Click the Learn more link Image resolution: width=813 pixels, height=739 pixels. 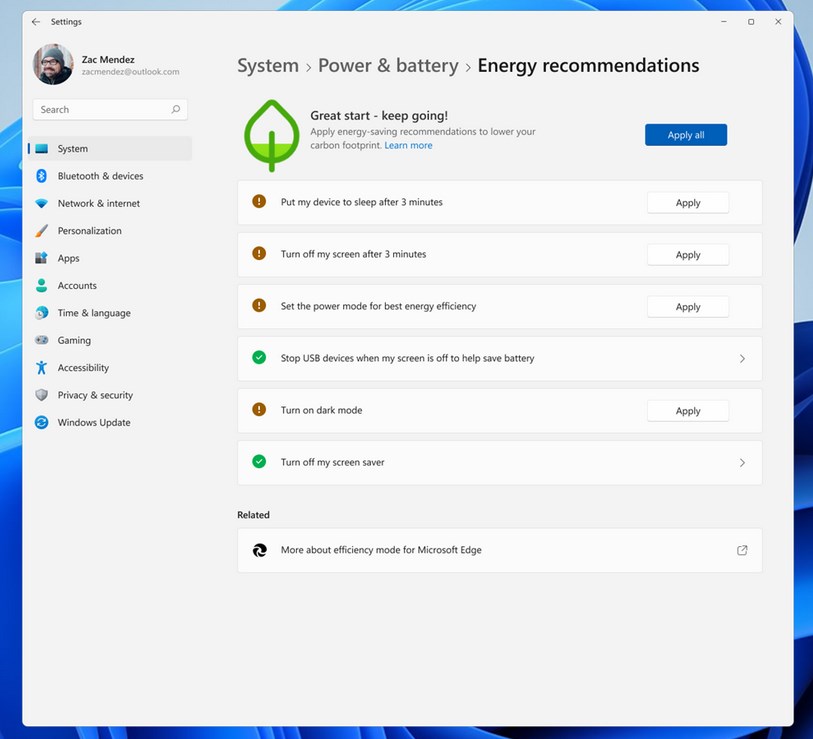[408, 146]
